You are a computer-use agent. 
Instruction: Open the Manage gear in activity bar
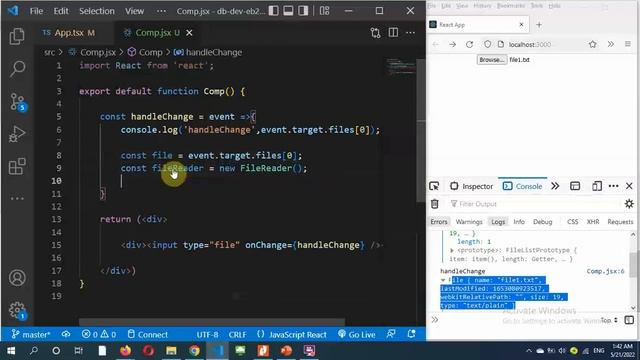(x=17, y=311)
